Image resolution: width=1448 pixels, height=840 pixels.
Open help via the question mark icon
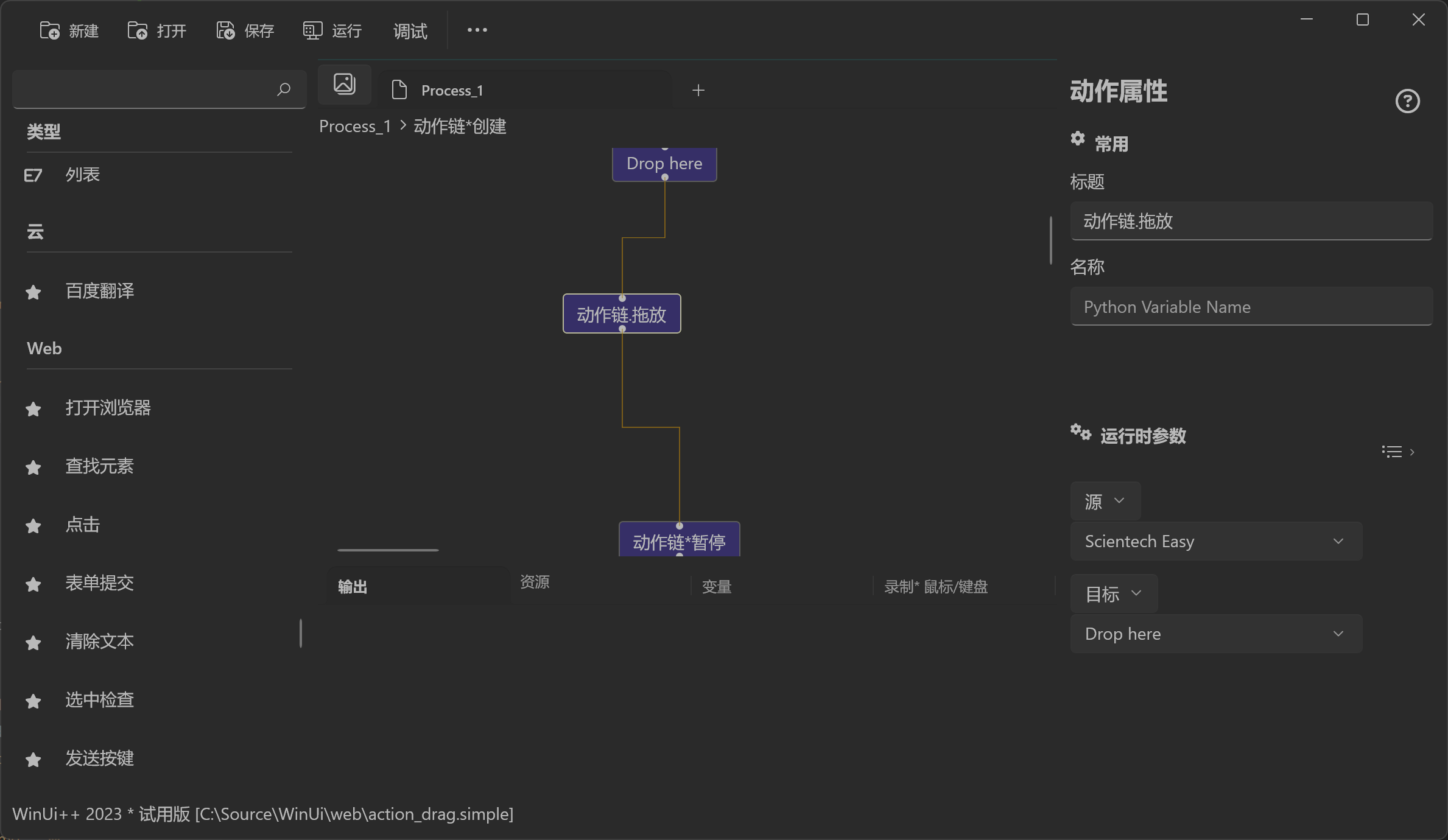click(x=1407, y=101)
